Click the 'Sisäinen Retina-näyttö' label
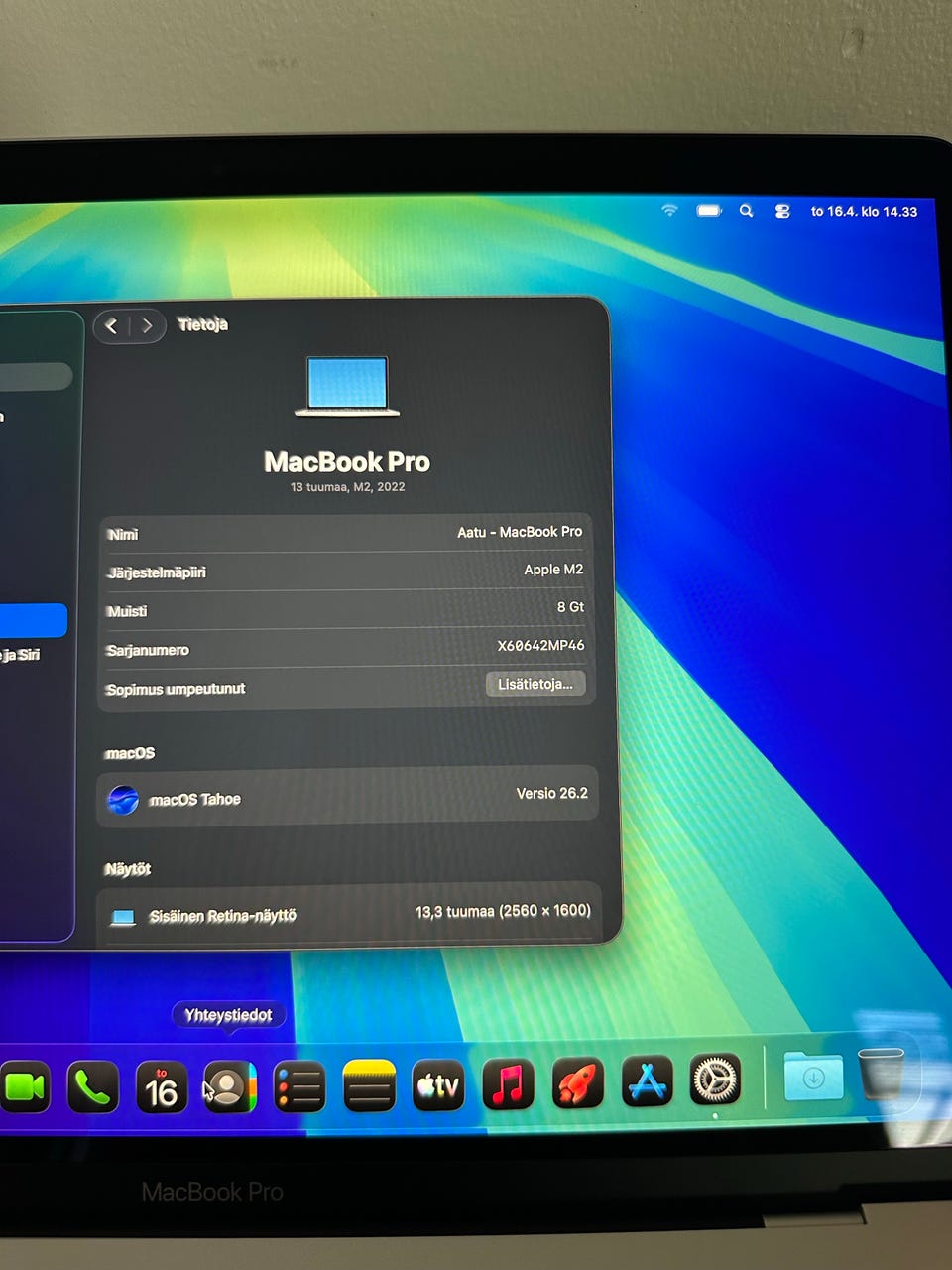The height and width of the screenshot is (1270, 952). [222, 916]
